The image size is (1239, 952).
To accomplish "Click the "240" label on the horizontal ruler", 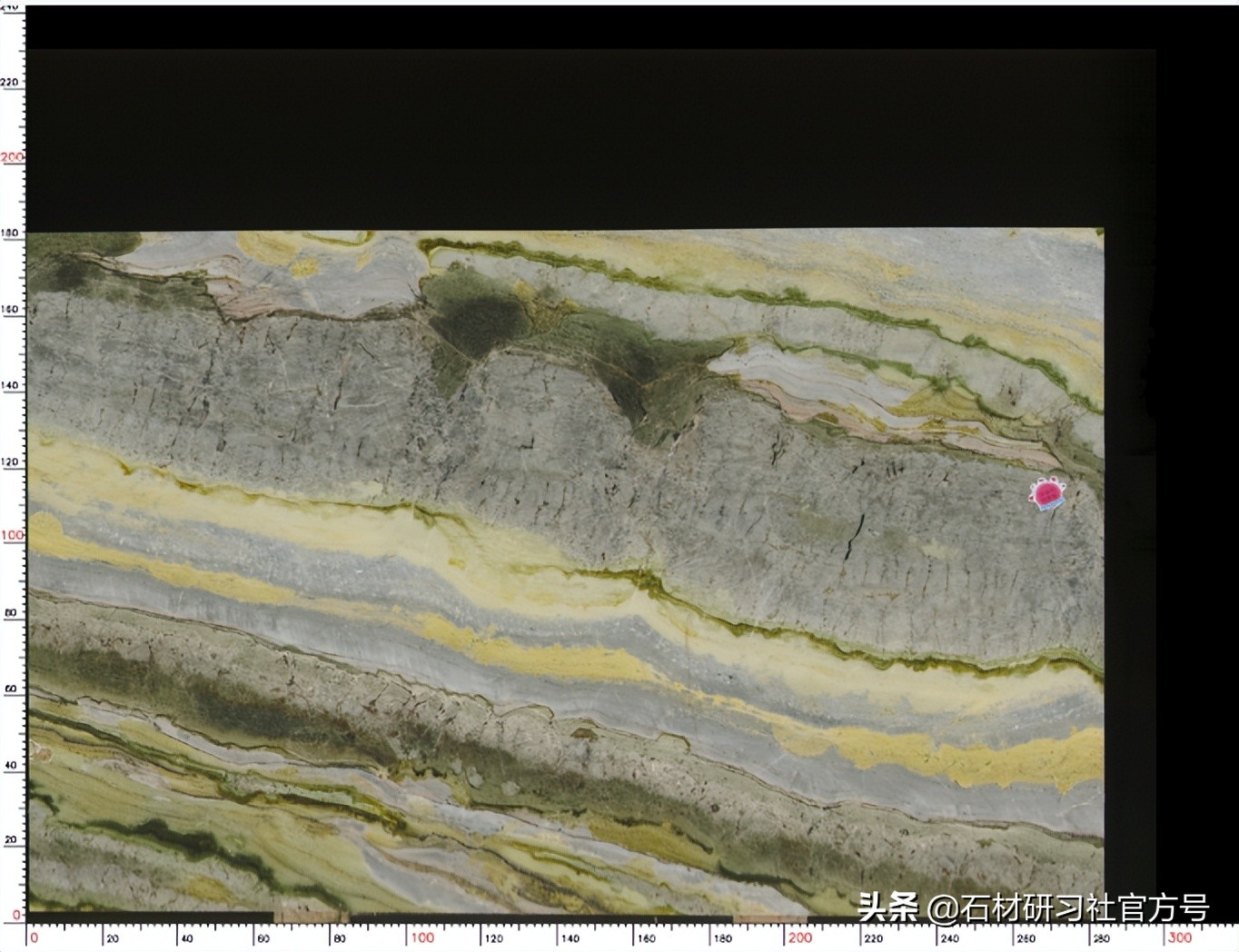I will [949, 938].
